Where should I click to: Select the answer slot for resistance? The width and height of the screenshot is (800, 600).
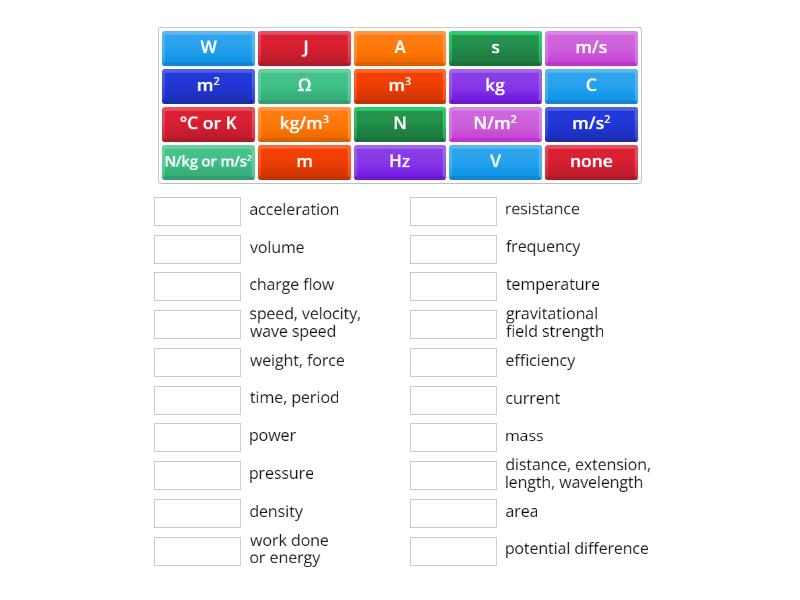[453, 210]
